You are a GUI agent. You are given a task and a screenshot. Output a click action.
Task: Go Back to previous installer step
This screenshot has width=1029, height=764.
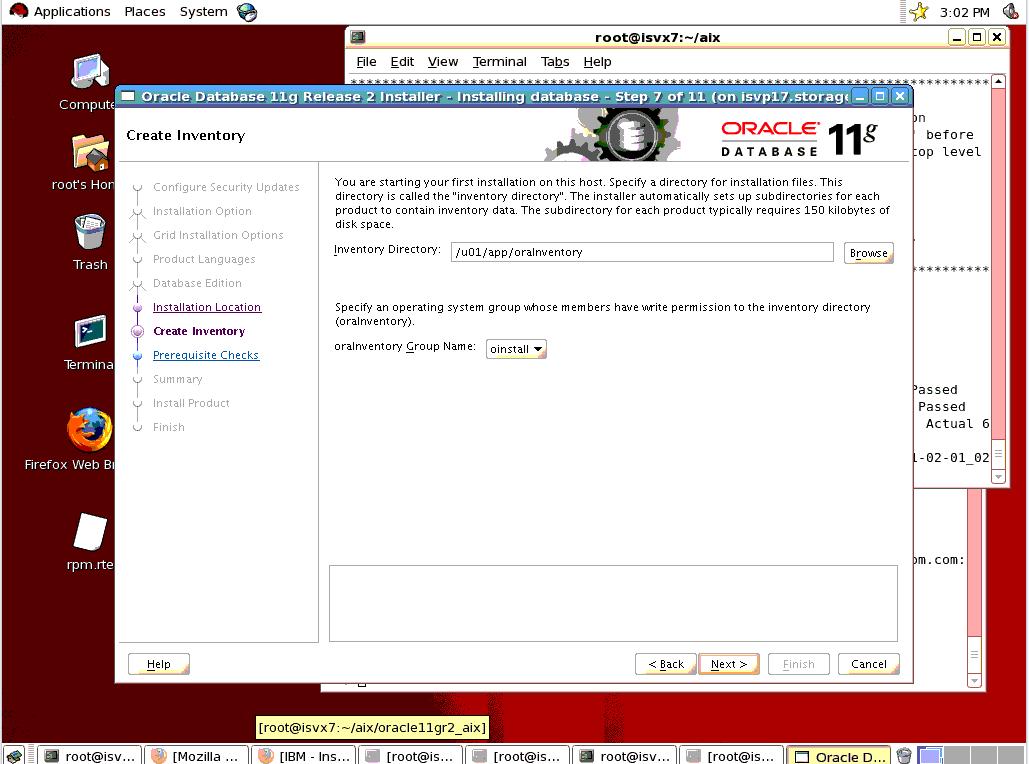(665, 664)
